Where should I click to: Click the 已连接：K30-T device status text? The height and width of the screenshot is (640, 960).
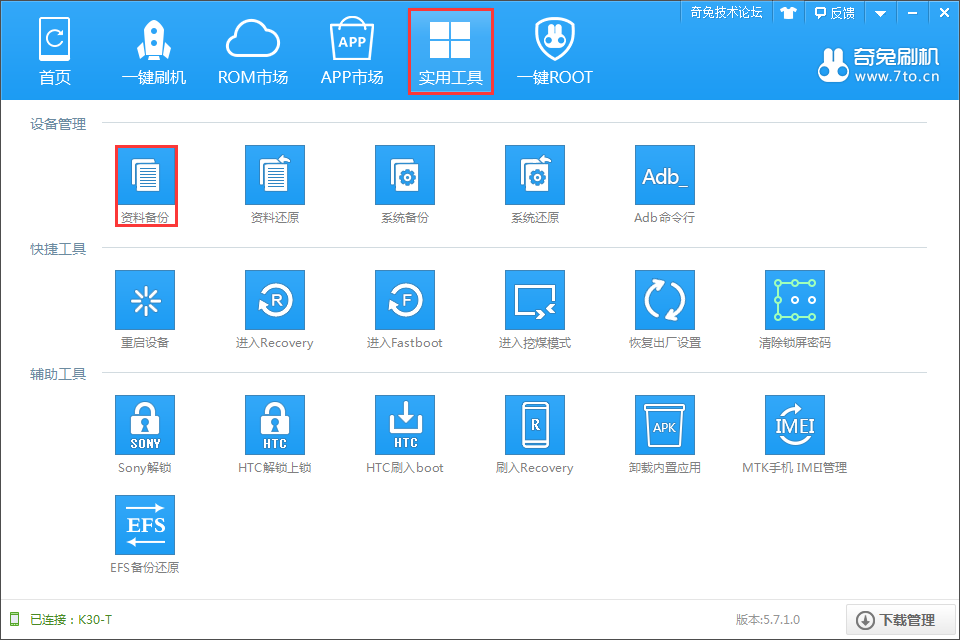pos(71,620)
